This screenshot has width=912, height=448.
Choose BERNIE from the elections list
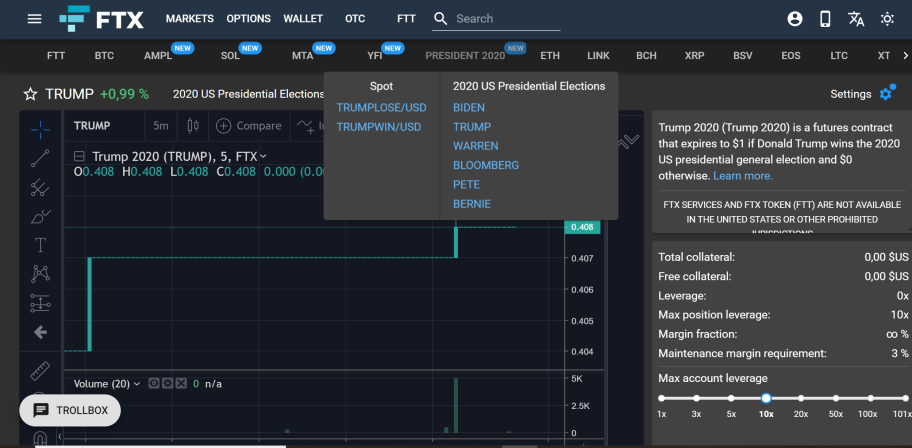[x=472, y=204]
